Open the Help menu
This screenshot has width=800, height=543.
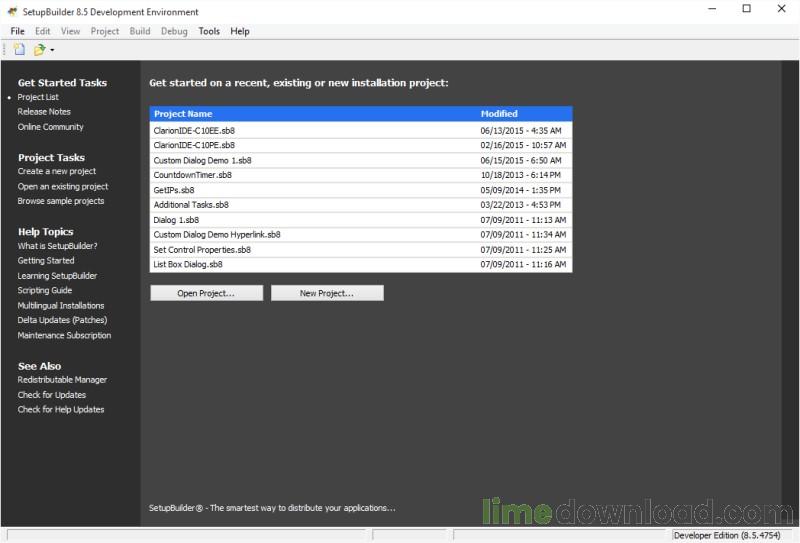tap(240, 31)
